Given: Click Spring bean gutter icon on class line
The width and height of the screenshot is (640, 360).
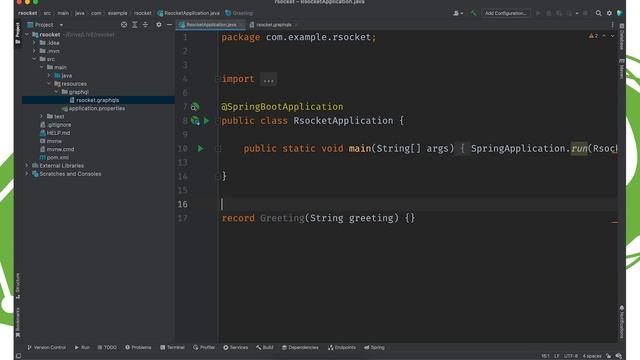Looking at the screenshot, I should pyautogui.click(x=195, y=121).
